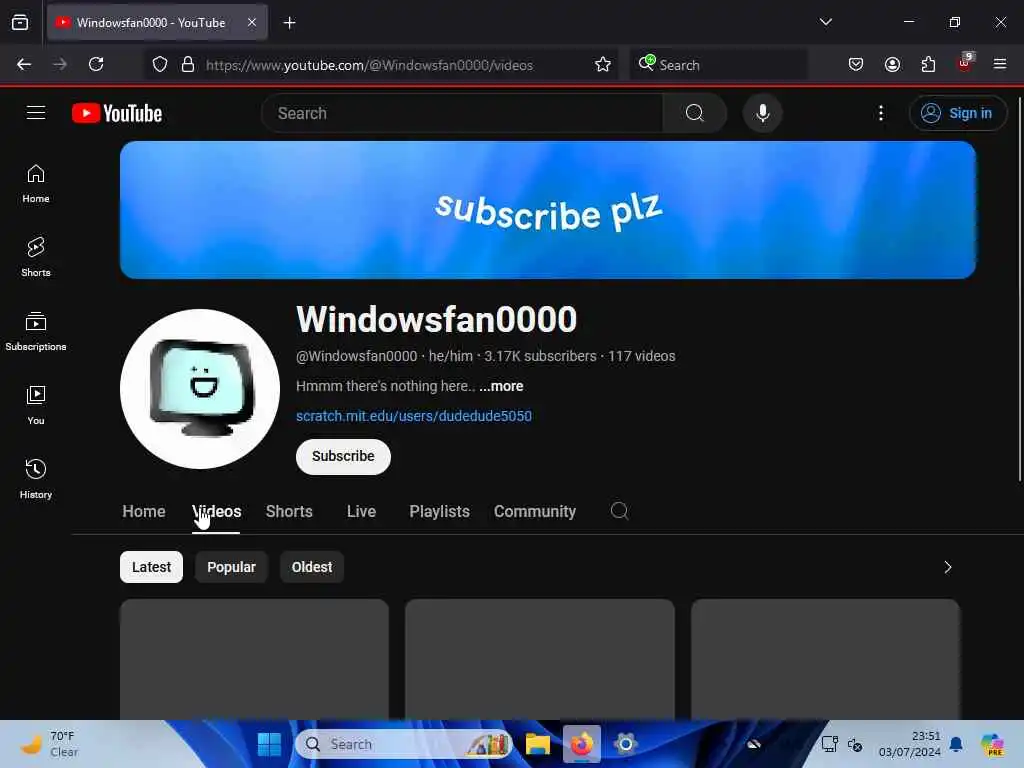Viewport: 1024px width, 768px height.
Task: Click the taskbar Search box
Action: (x=404, y=744)
